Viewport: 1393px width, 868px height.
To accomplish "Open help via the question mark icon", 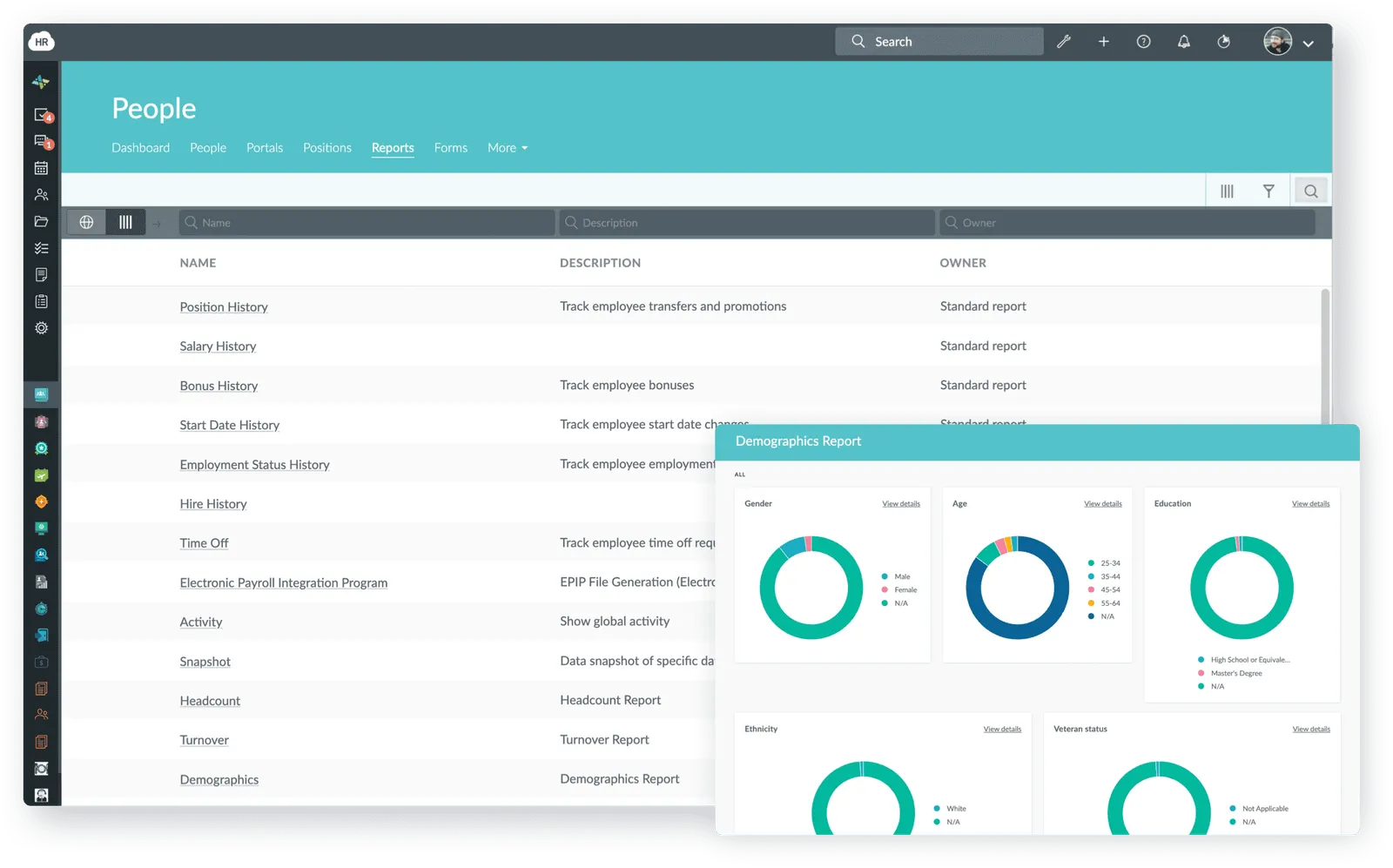I will (x=1143, y=41).
